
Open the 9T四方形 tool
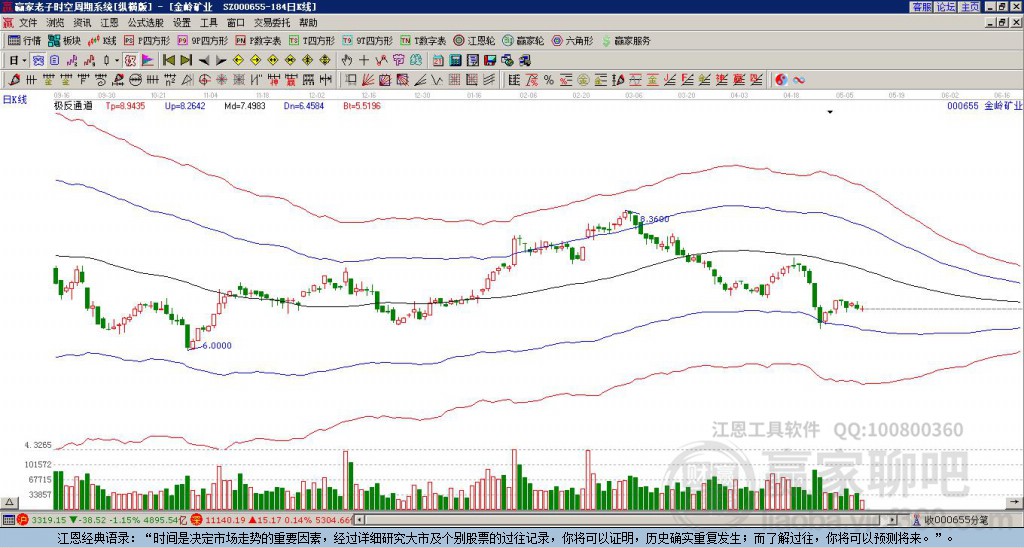(x=367, y=40)
